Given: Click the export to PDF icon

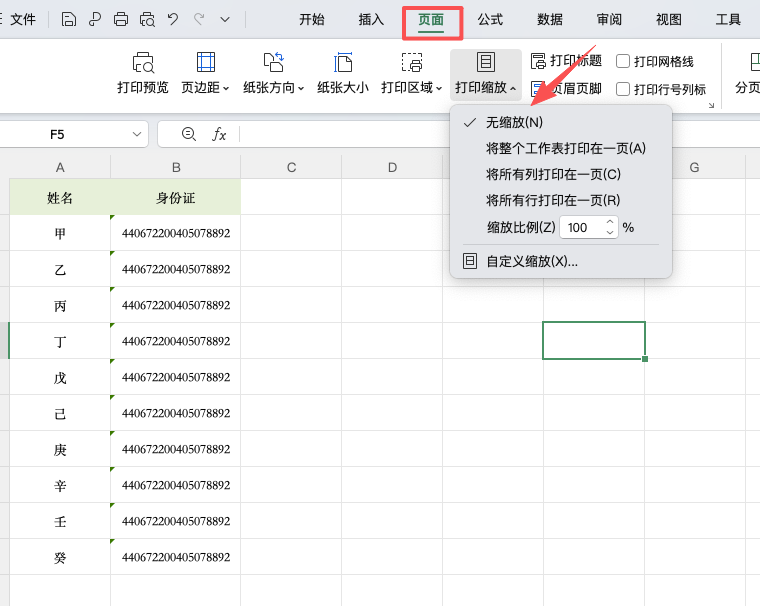Looking at the screenshot, I should click(x=95, y=19).
